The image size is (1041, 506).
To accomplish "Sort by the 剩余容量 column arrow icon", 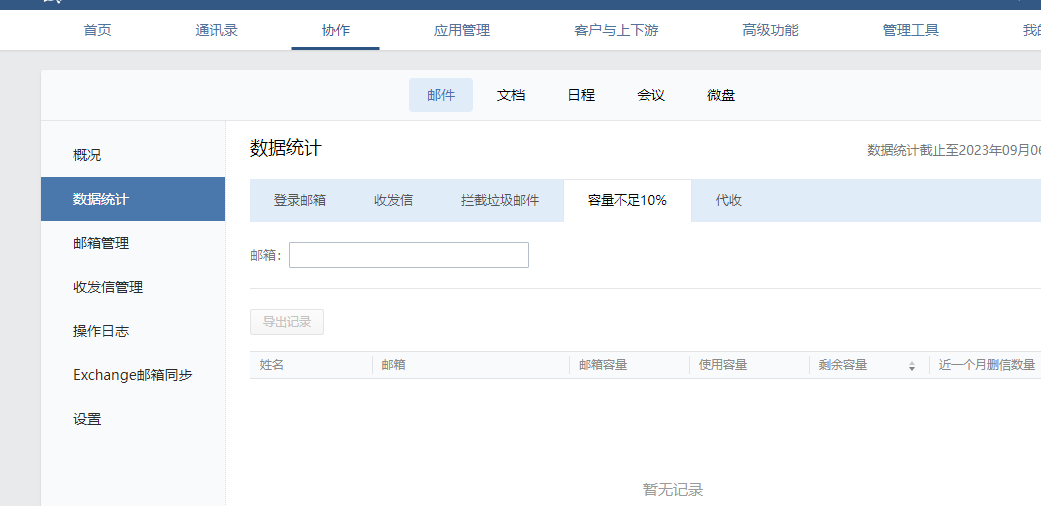I will [x=911, y=366].
